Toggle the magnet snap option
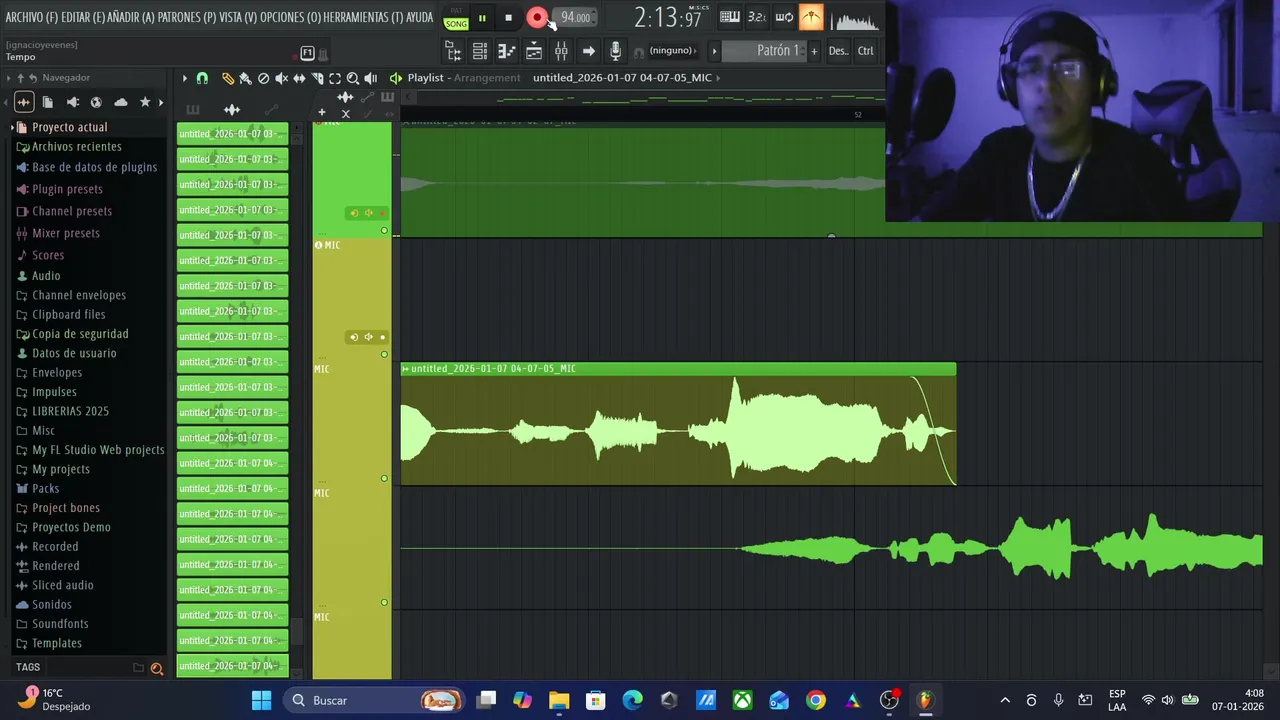The width and height of the screenshot is (1280, 720). click(x=202, y=78)
